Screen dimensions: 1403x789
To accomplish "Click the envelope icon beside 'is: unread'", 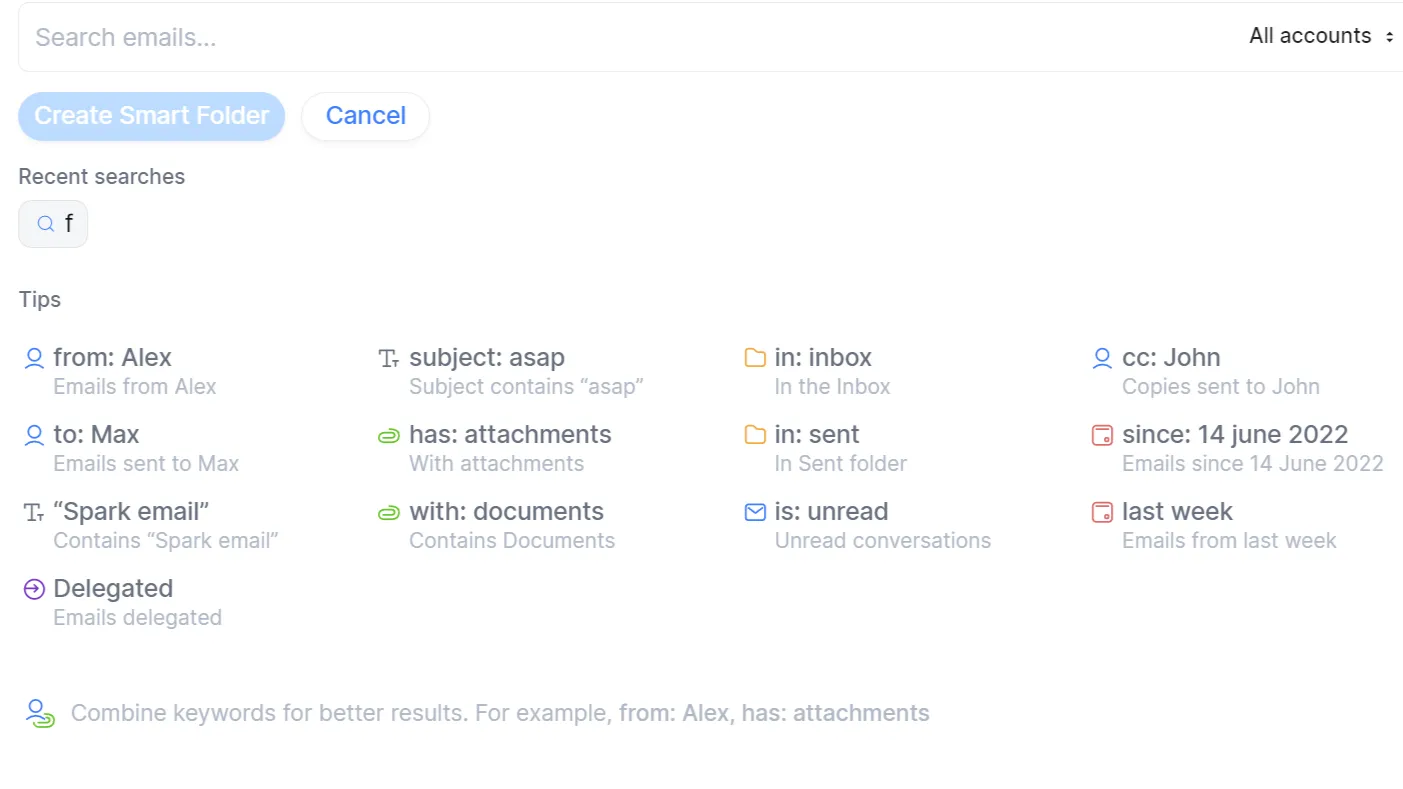I will tap(755, 512).
